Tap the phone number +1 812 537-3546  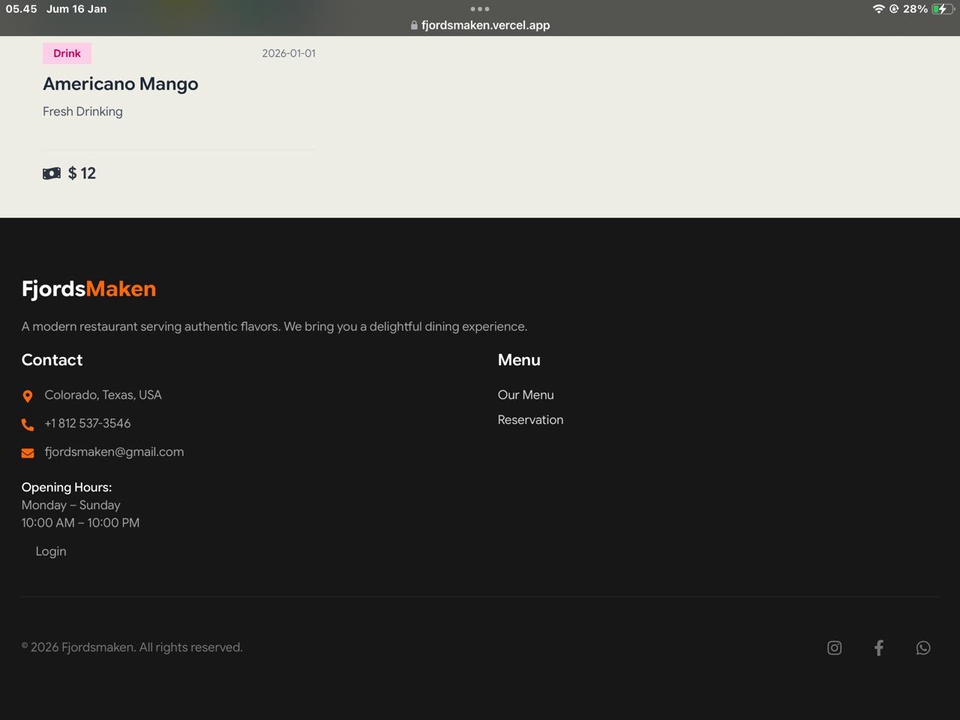[x=87, y=423]
